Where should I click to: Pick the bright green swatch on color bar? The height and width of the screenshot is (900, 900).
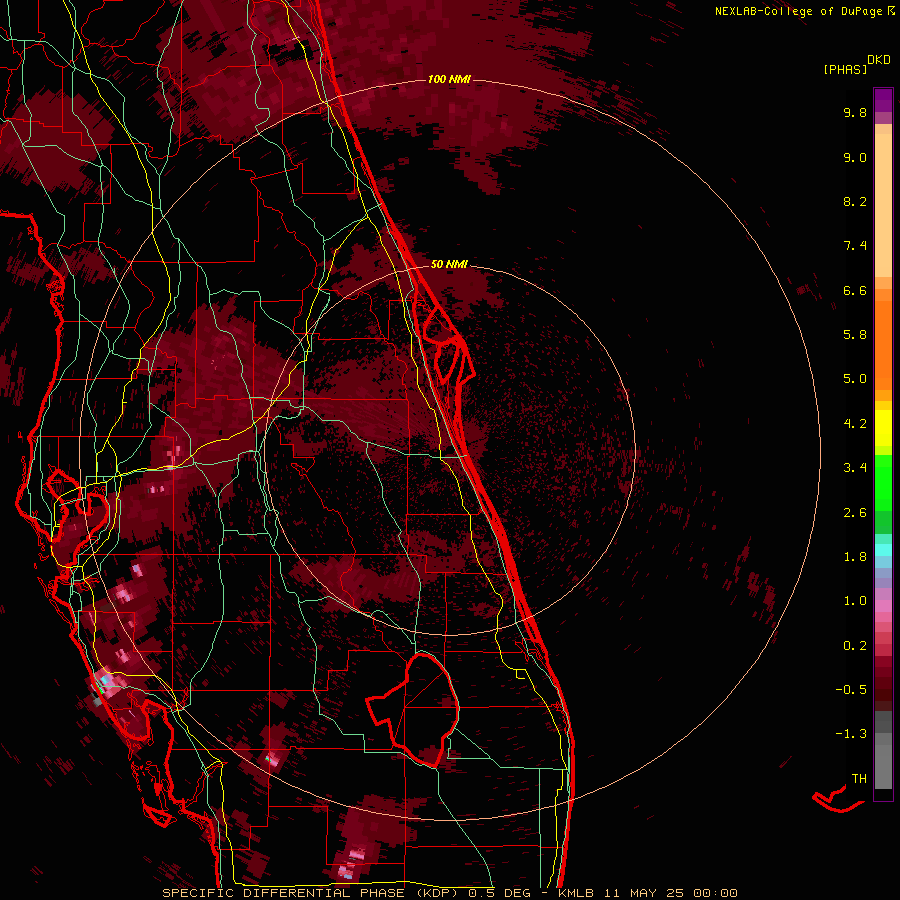point(883,482)
